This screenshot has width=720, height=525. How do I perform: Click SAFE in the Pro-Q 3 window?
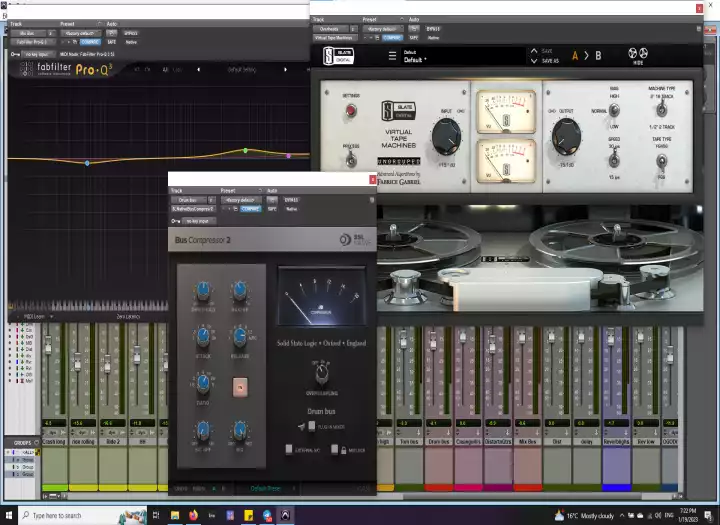[112, 42]
